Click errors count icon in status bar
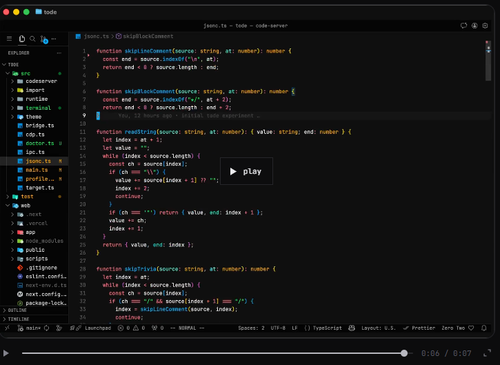This screenshot has height=365, width=500. pyautogui.click(x=121, y=328)
